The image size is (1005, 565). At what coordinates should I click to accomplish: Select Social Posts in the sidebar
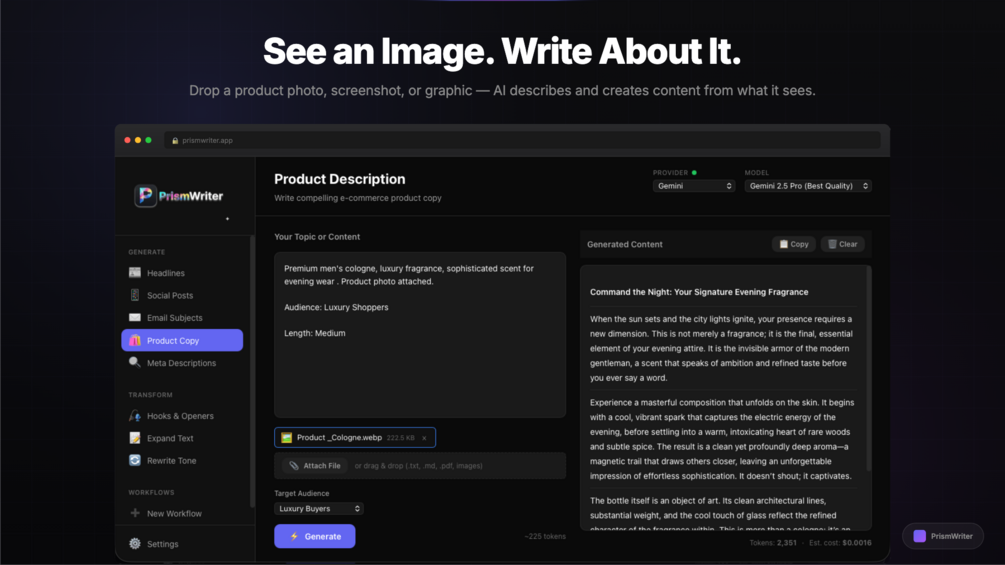[182, 295]
